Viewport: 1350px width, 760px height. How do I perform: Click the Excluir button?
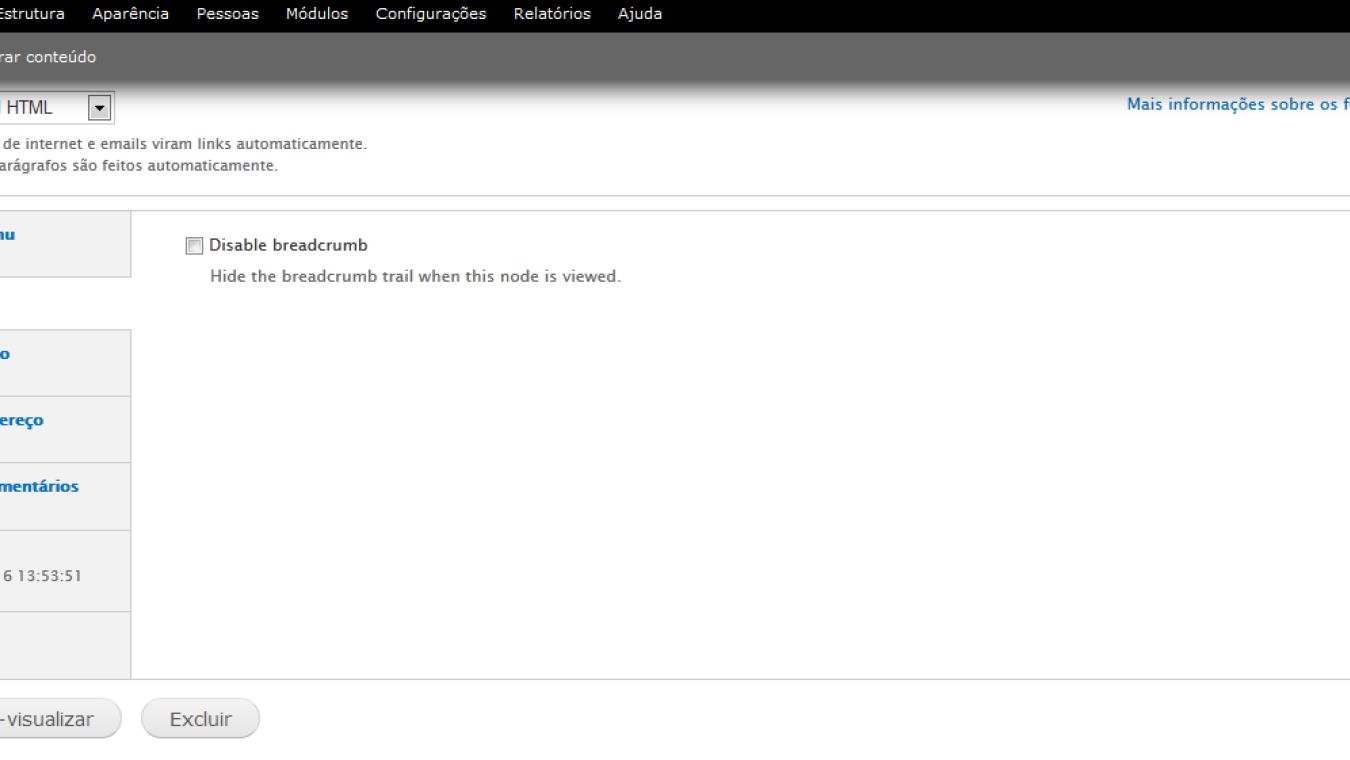click(200, 718)
